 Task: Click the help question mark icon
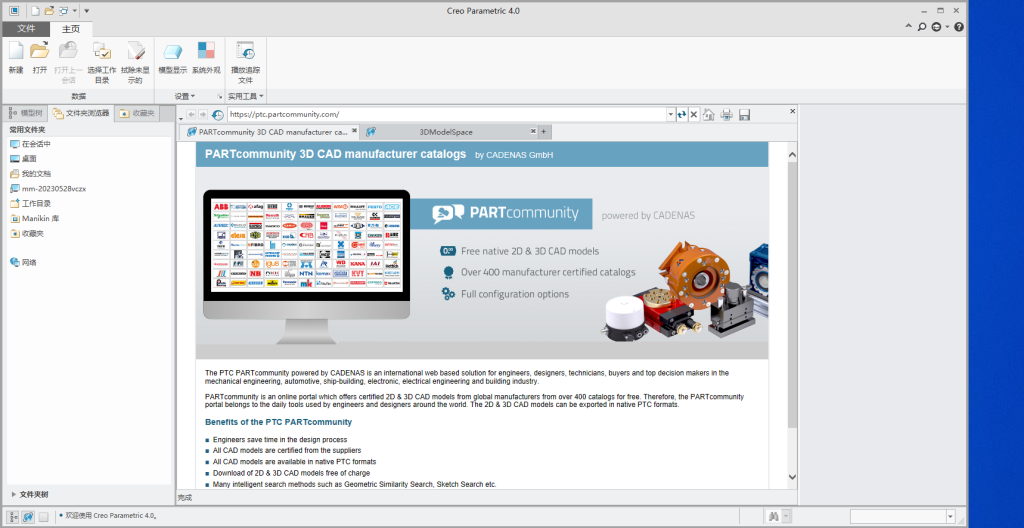click(x=959, y=27)
